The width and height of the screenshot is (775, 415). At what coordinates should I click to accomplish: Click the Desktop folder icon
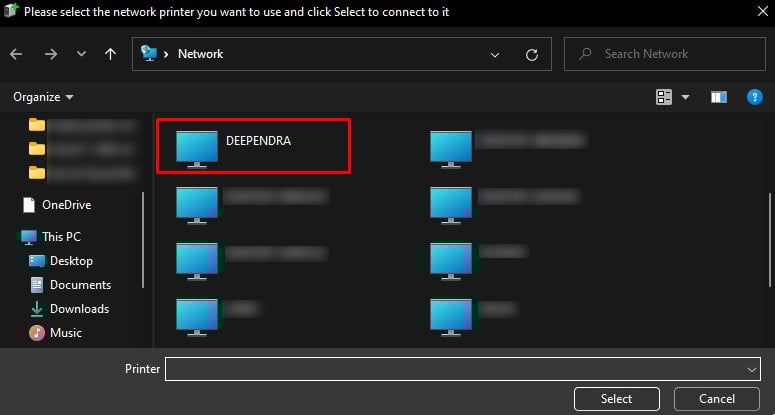[x=37, y=261]
